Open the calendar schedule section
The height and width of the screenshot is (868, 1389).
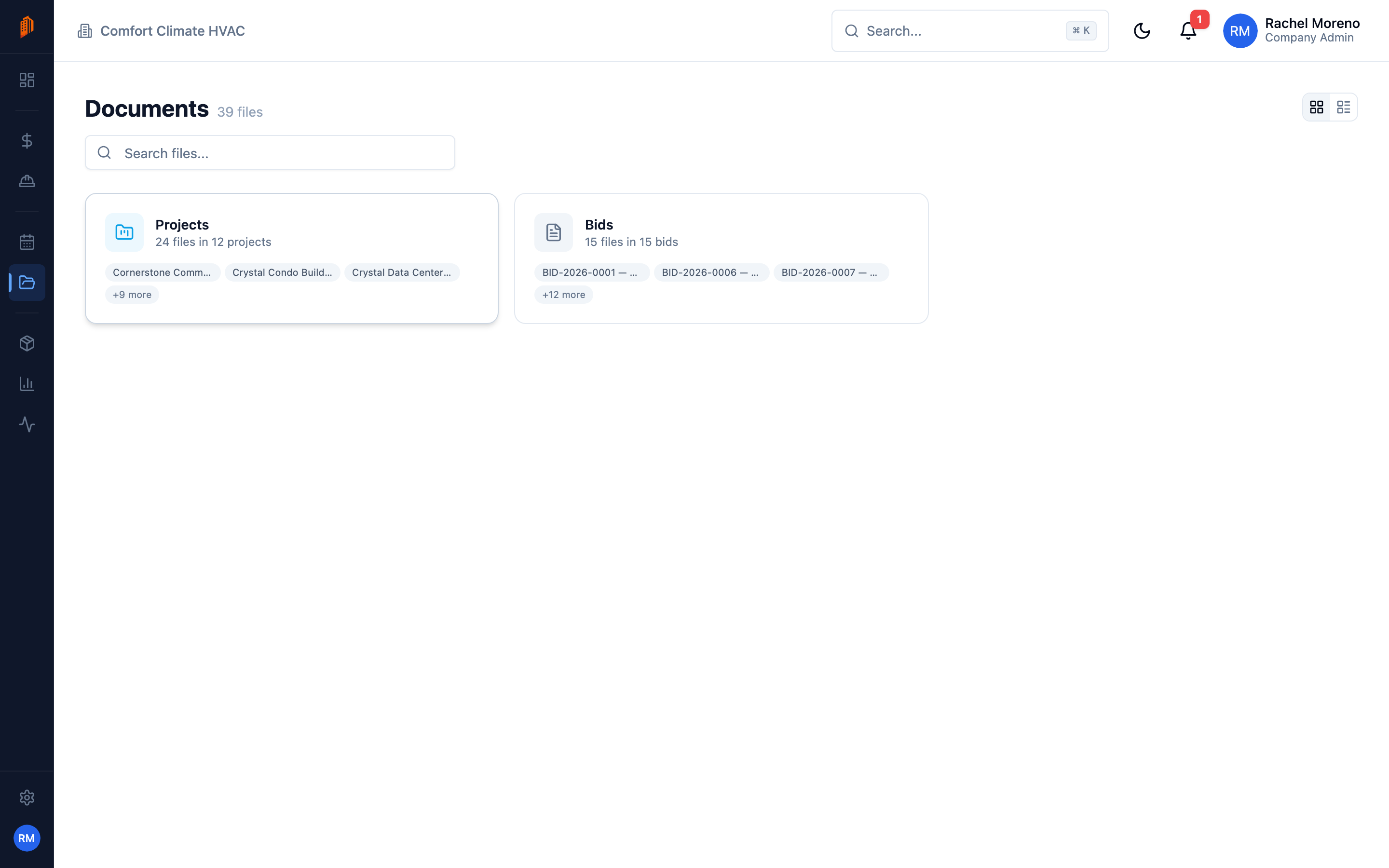pyautogui.click(x=27, y=242)
